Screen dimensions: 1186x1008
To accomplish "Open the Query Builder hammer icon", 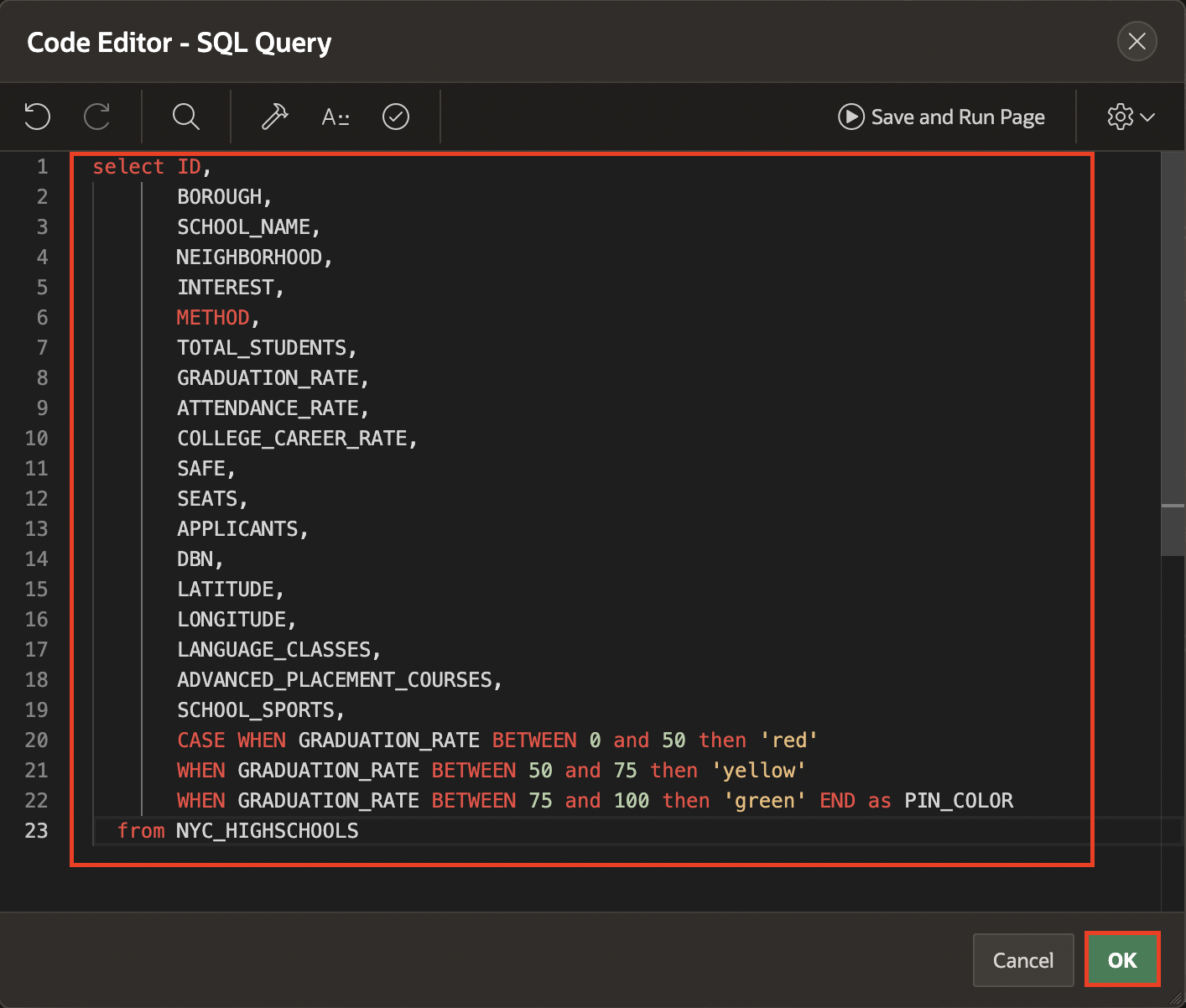I will point(274,117).
